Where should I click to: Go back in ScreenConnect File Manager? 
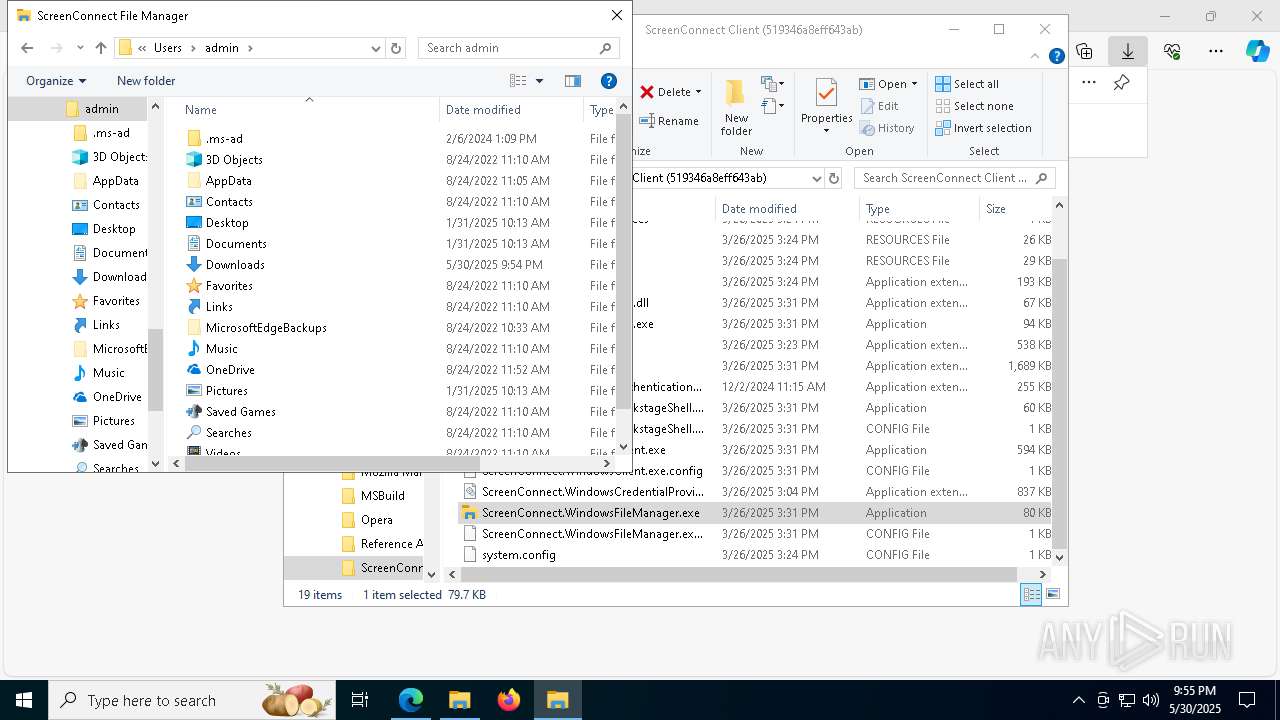pyautogui.click(x=27, y=48)
